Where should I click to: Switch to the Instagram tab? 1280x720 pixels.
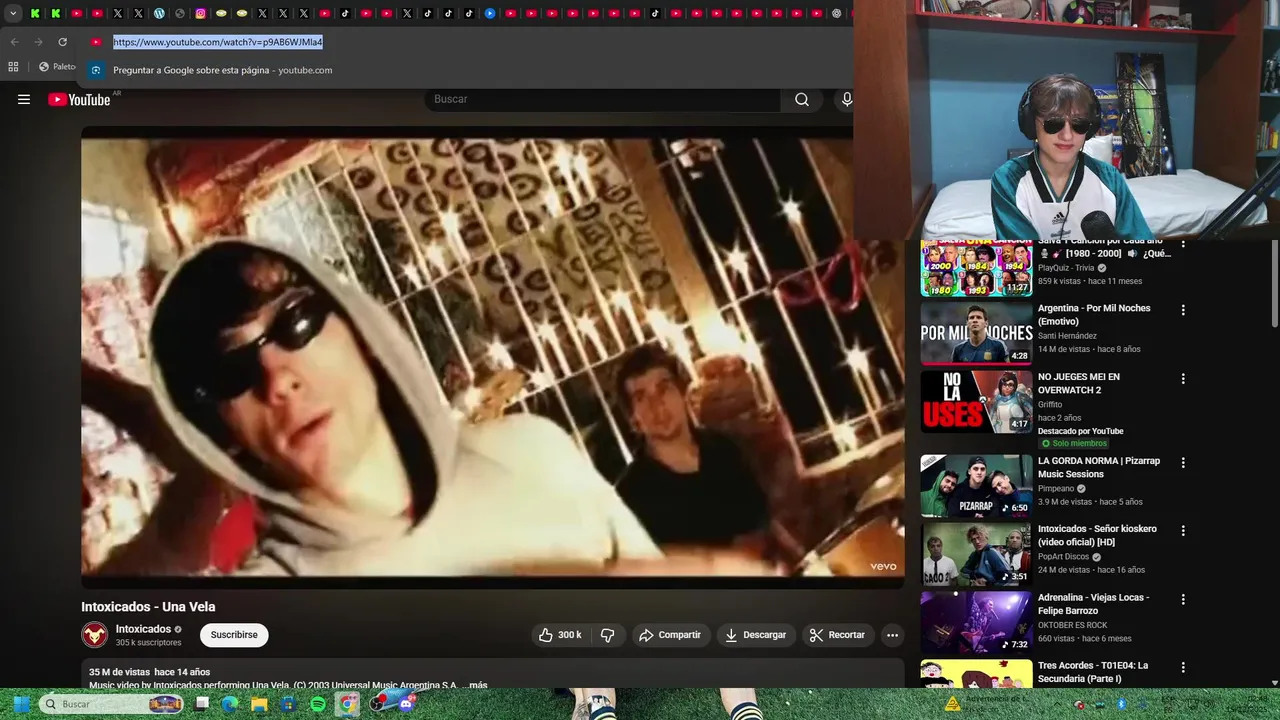[x=200, y=13]
